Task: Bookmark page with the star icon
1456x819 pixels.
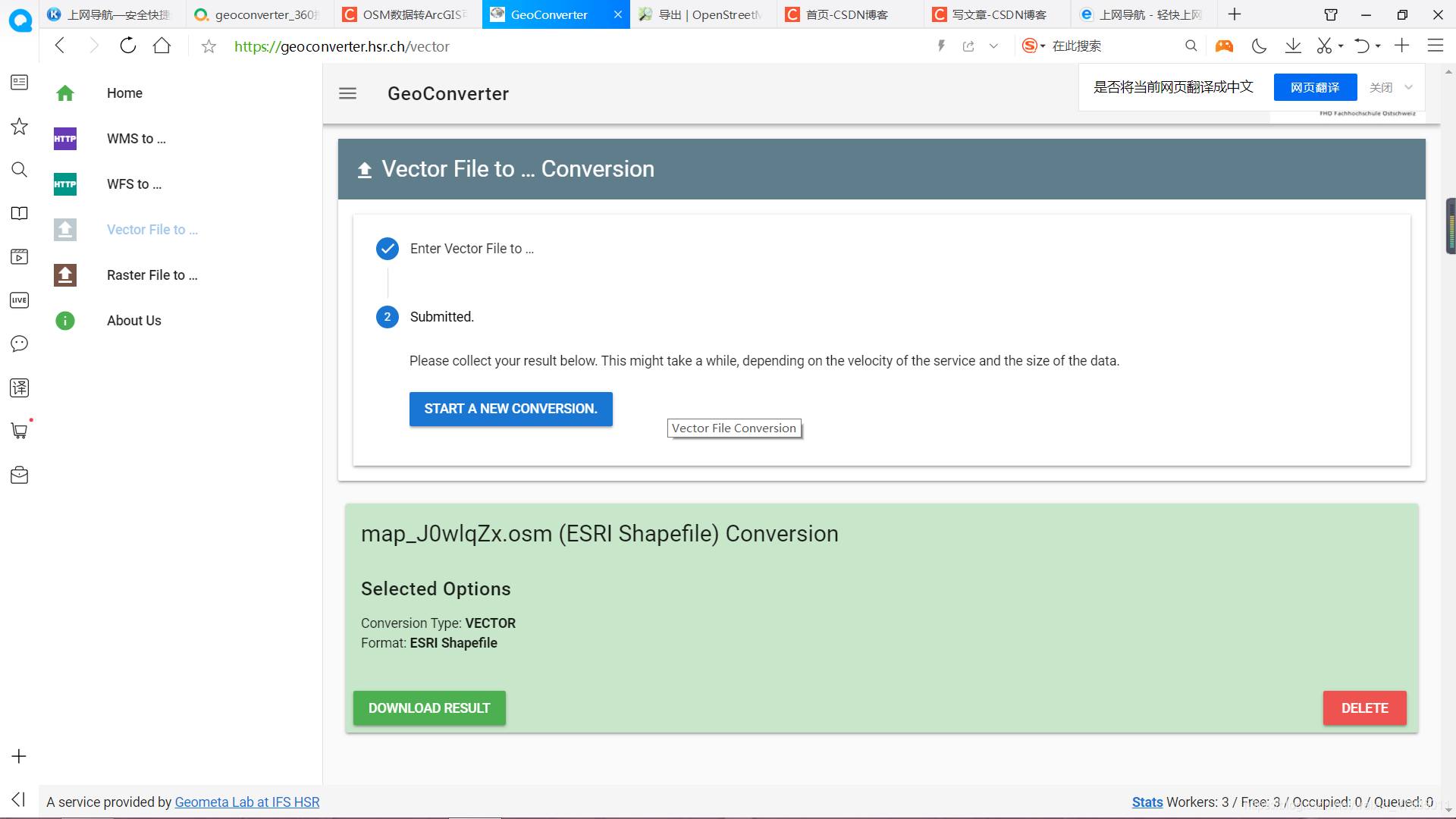Action: pyautogui.click(x=209, y=47)
